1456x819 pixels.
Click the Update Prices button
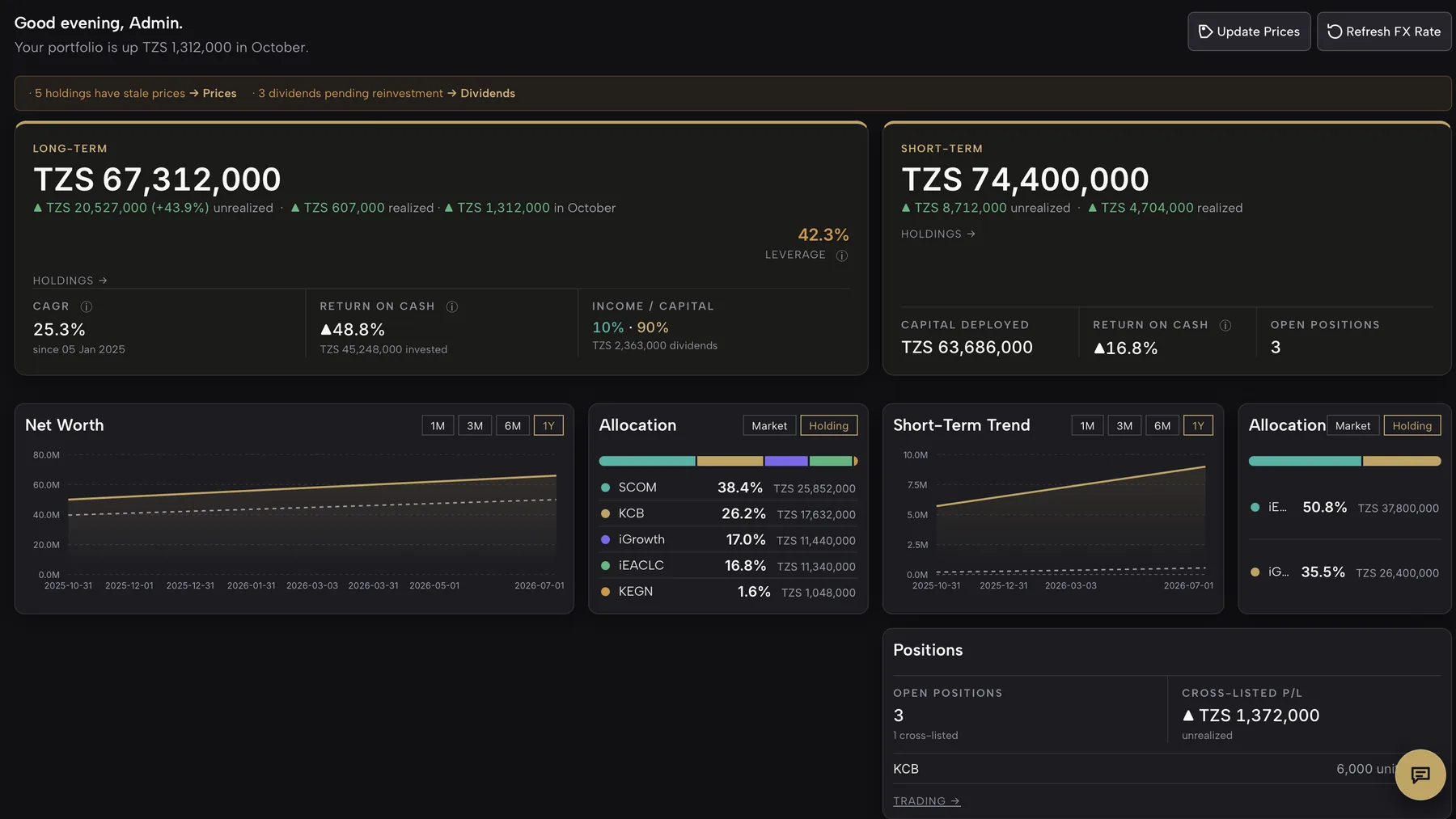coord(1249,32)
